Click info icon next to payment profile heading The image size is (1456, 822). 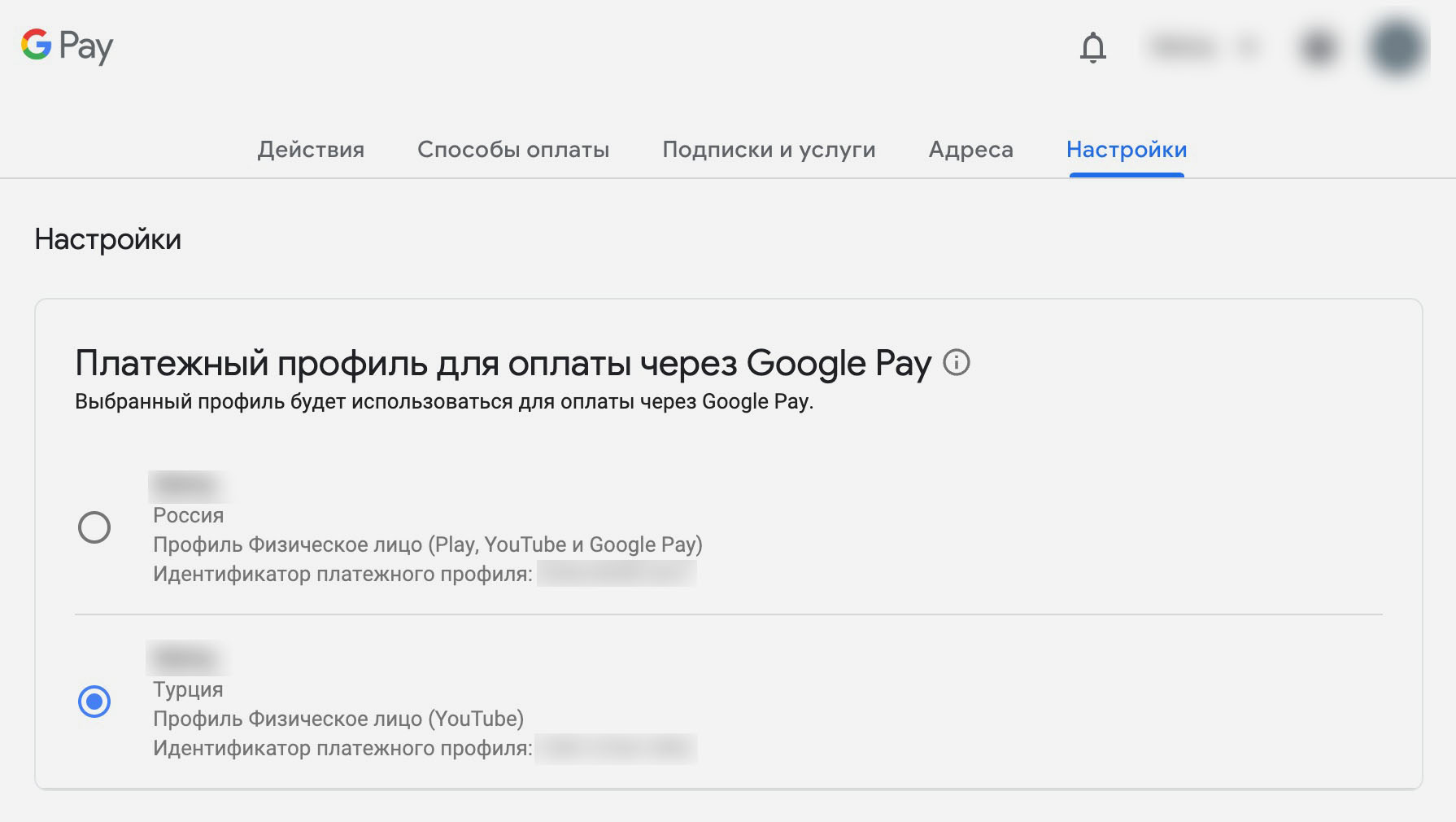[x=957, y=362]
